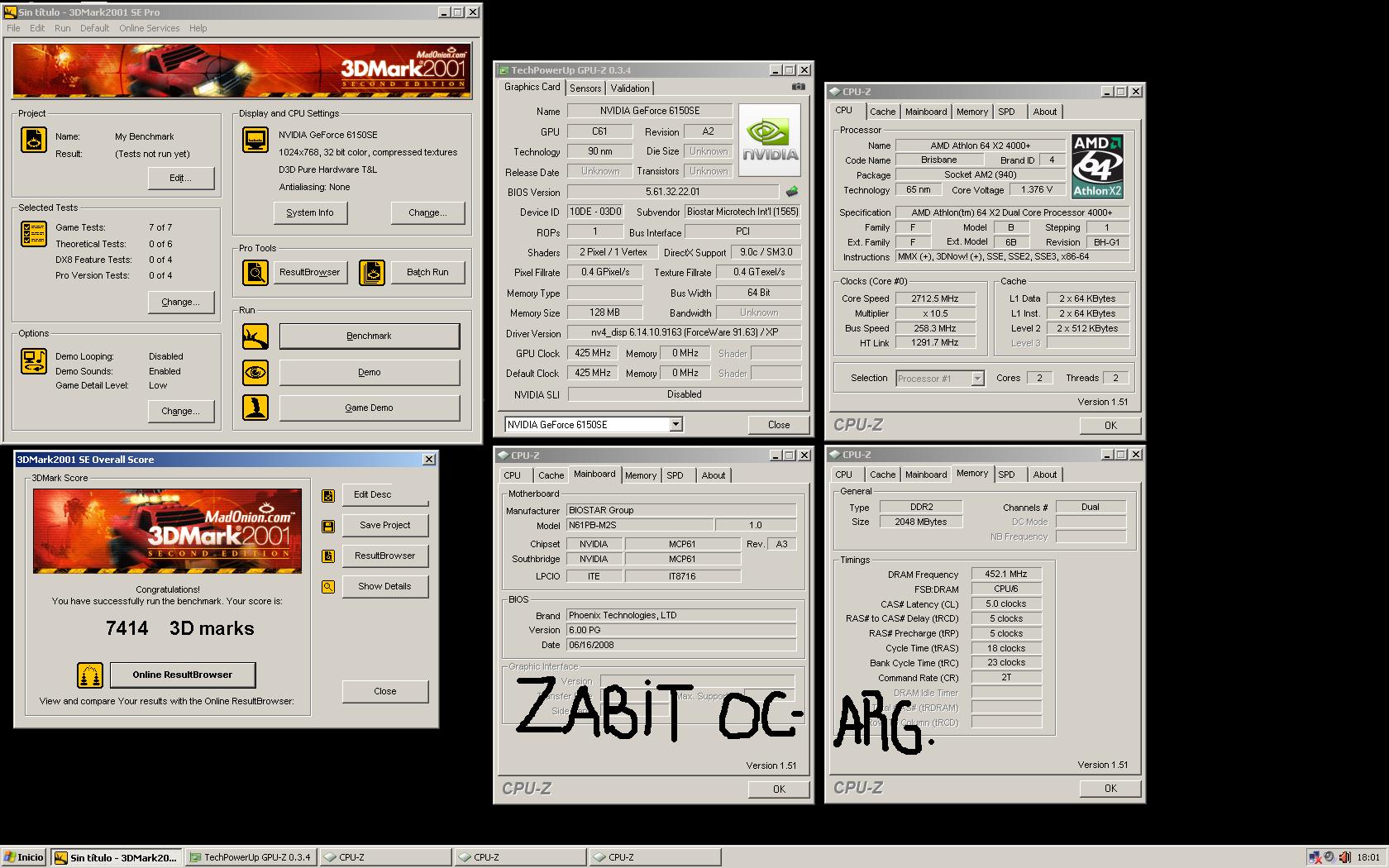Click the Edit Desc icon in score window
The height and width of the screenshot is (868, 1389).
pos(328,495)
